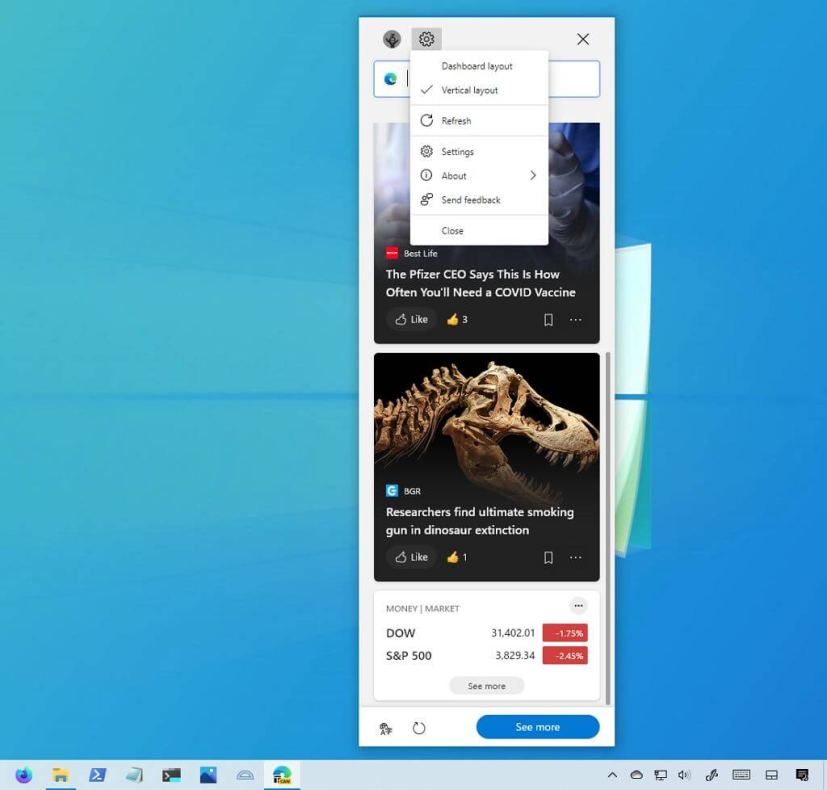Click the DOW index row
The image size is (827, 790).
point(486,633)
